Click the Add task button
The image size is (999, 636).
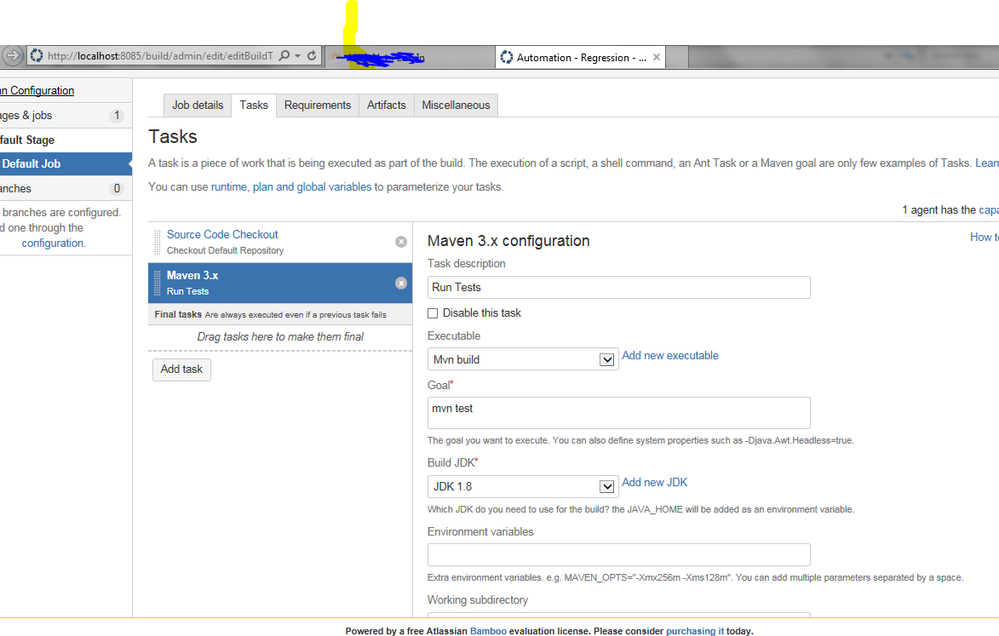click(x=182, y=369)
